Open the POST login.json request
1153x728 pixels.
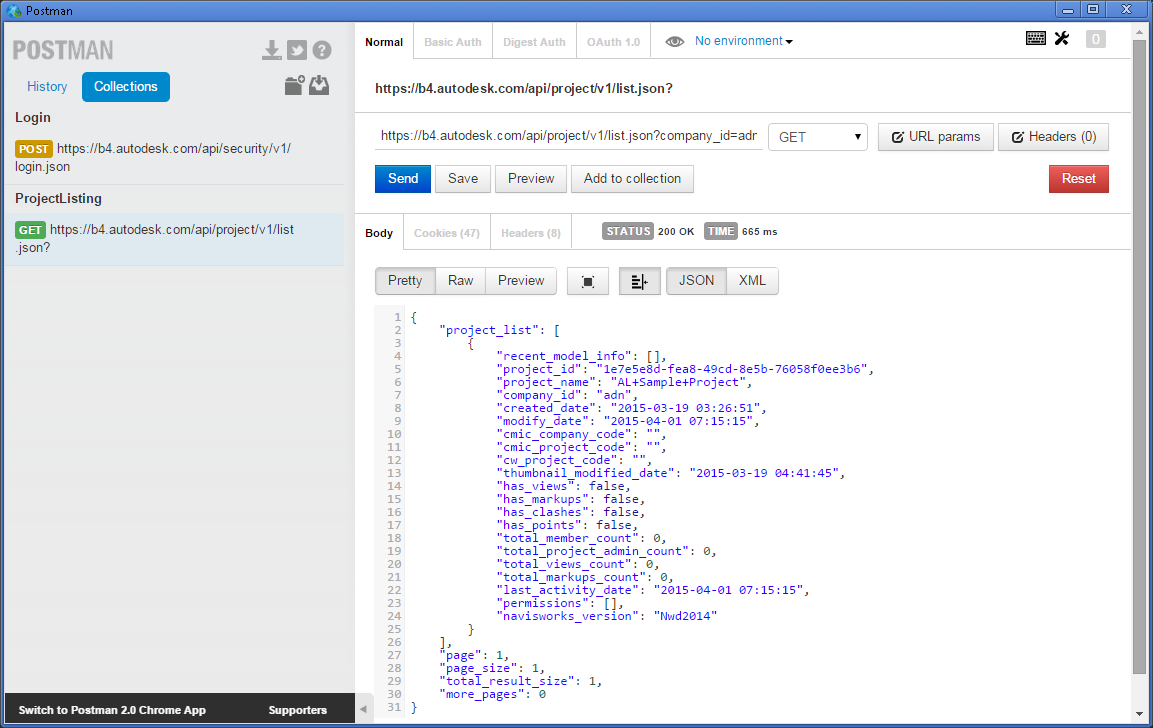pos(174,157)
